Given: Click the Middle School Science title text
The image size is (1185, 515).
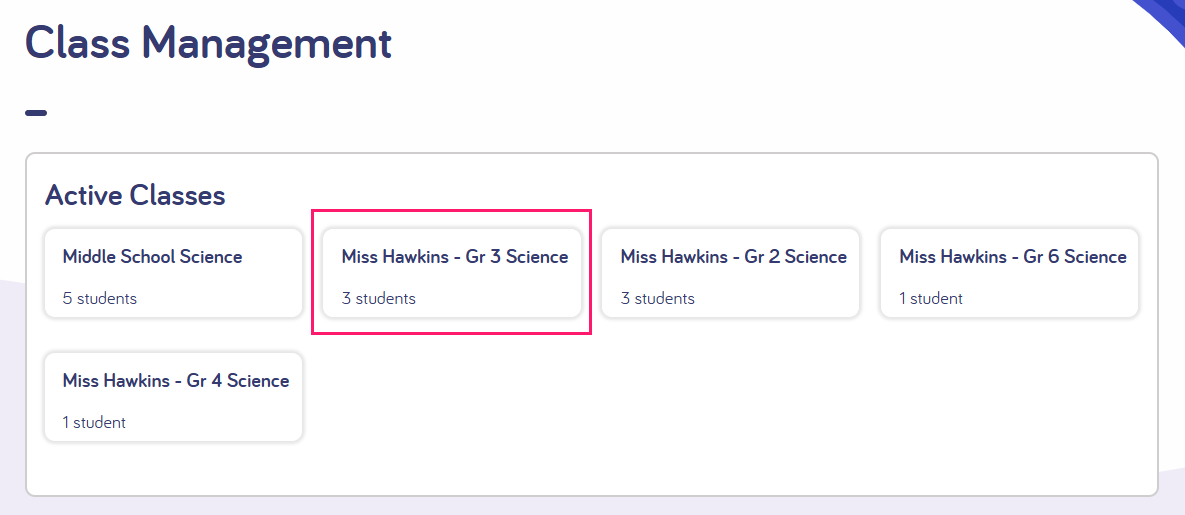Looking at the screenshot, I should [153, 257].
